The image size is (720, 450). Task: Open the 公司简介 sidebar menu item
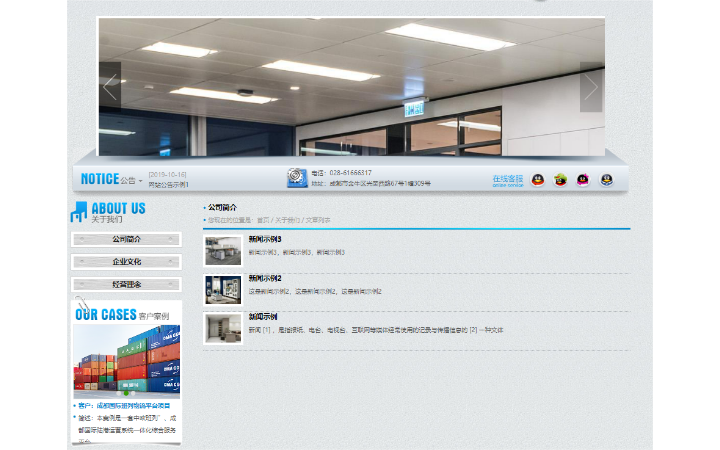click(x=127, y=240)
